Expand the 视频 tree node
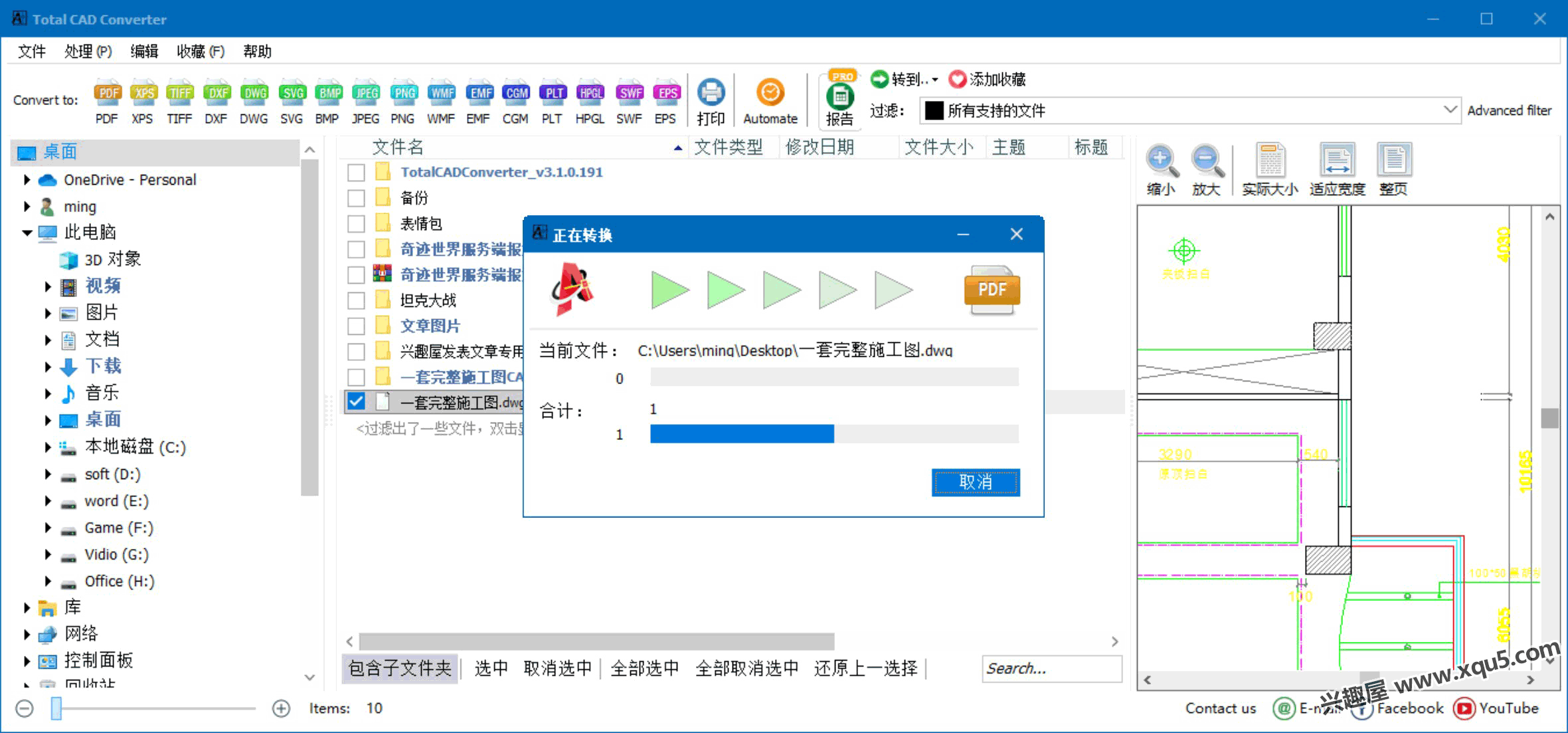 tap(48, 286)
